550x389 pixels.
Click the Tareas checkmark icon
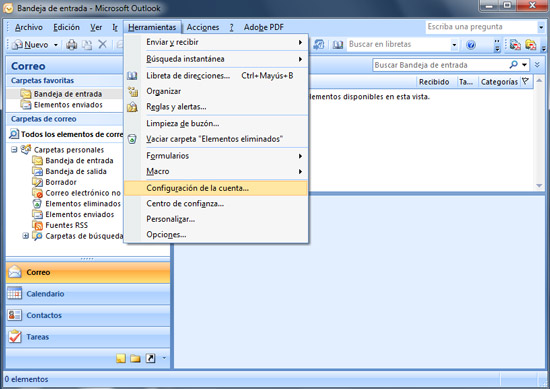pyautogui.click(x=15, y=336)
